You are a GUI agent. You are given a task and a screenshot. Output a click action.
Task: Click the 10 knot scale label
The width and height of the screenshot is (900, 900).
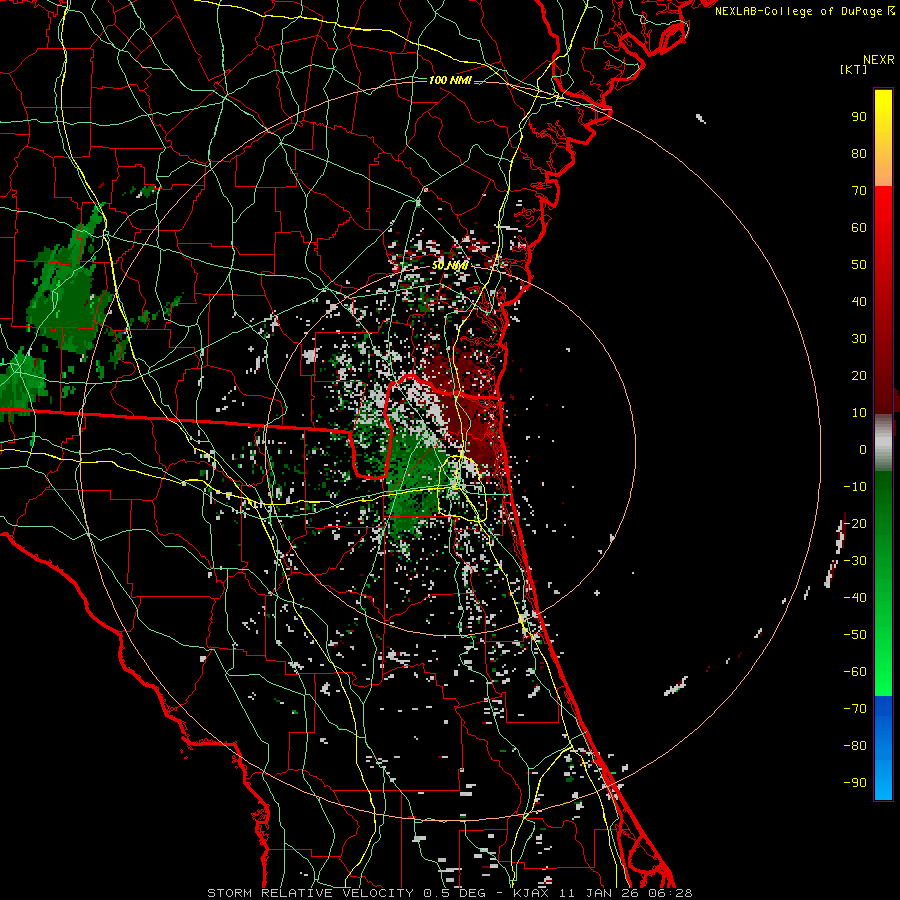click(x=859, y=413)
